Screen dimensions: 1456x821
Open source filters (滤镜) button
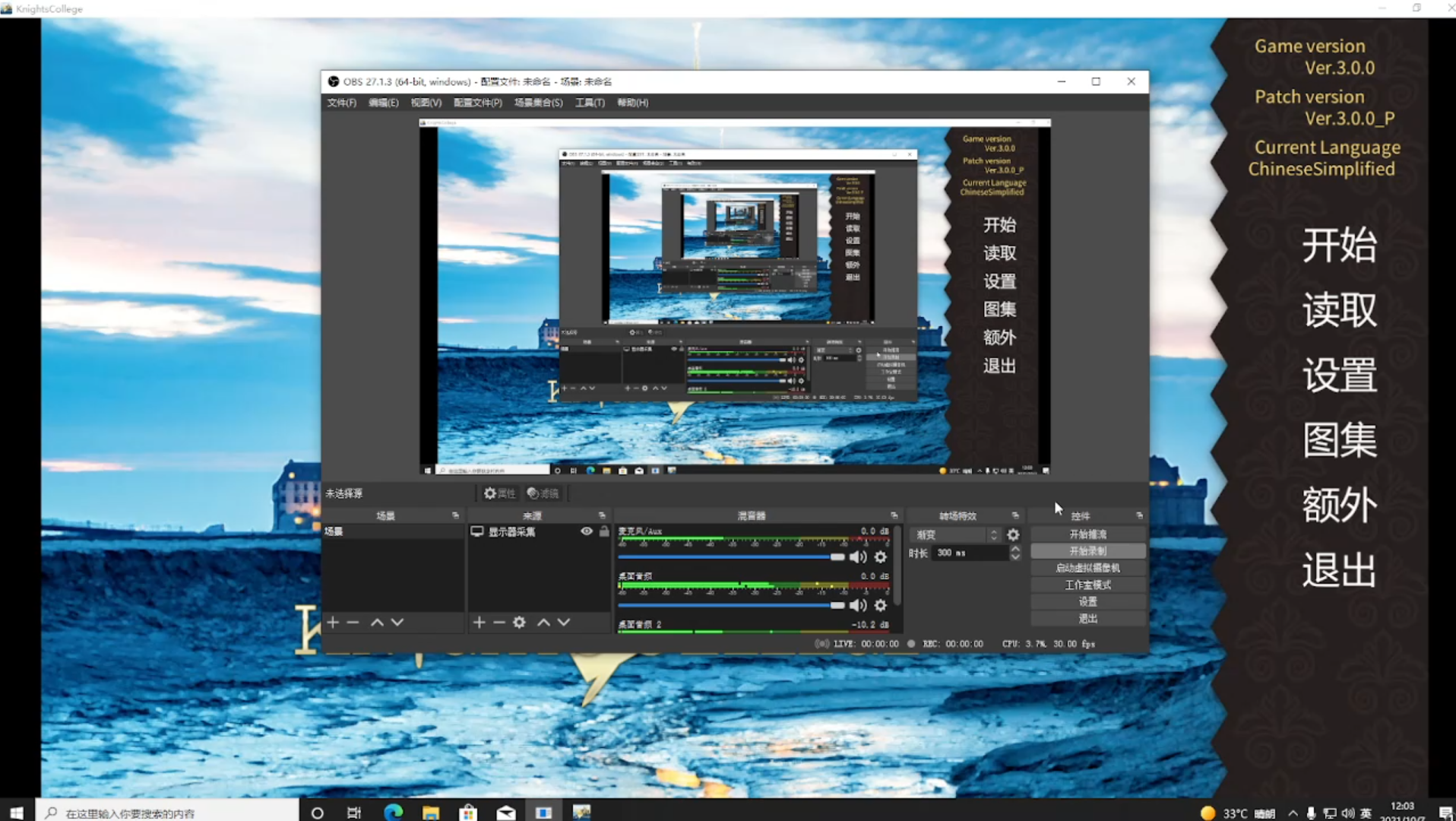tap(543, 493)
